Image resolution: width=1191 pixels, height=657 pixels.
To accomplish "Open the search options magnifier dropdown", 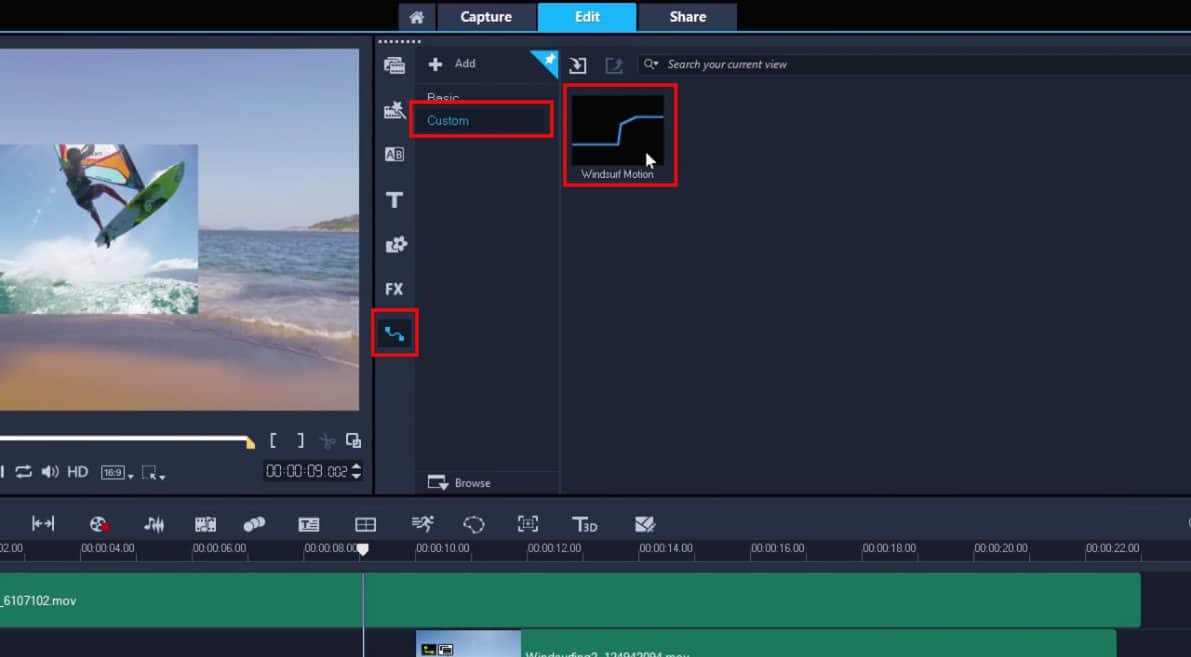I will tap(651, 65).
